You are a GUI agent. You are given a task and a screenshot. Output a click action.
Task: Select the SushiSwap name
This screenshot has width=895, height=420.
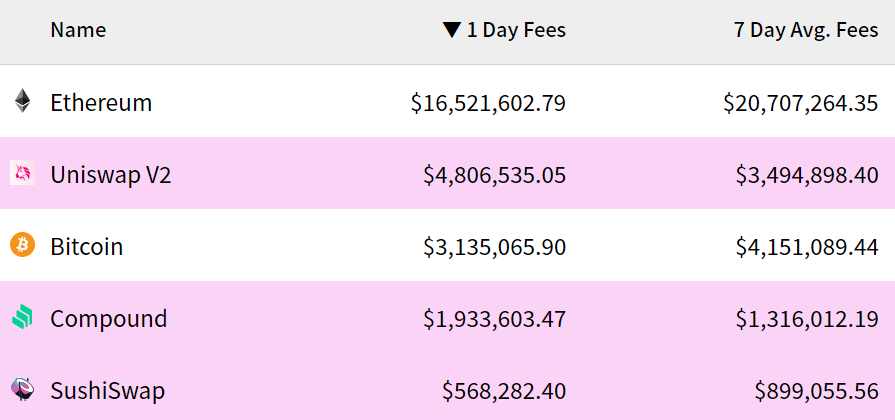coord(107,391)
